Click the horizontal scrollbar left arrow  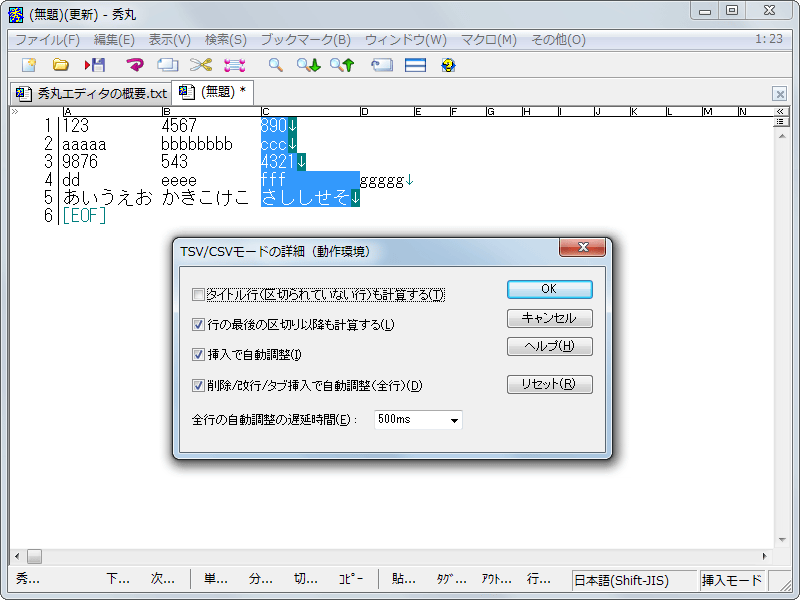coord(17,556)
